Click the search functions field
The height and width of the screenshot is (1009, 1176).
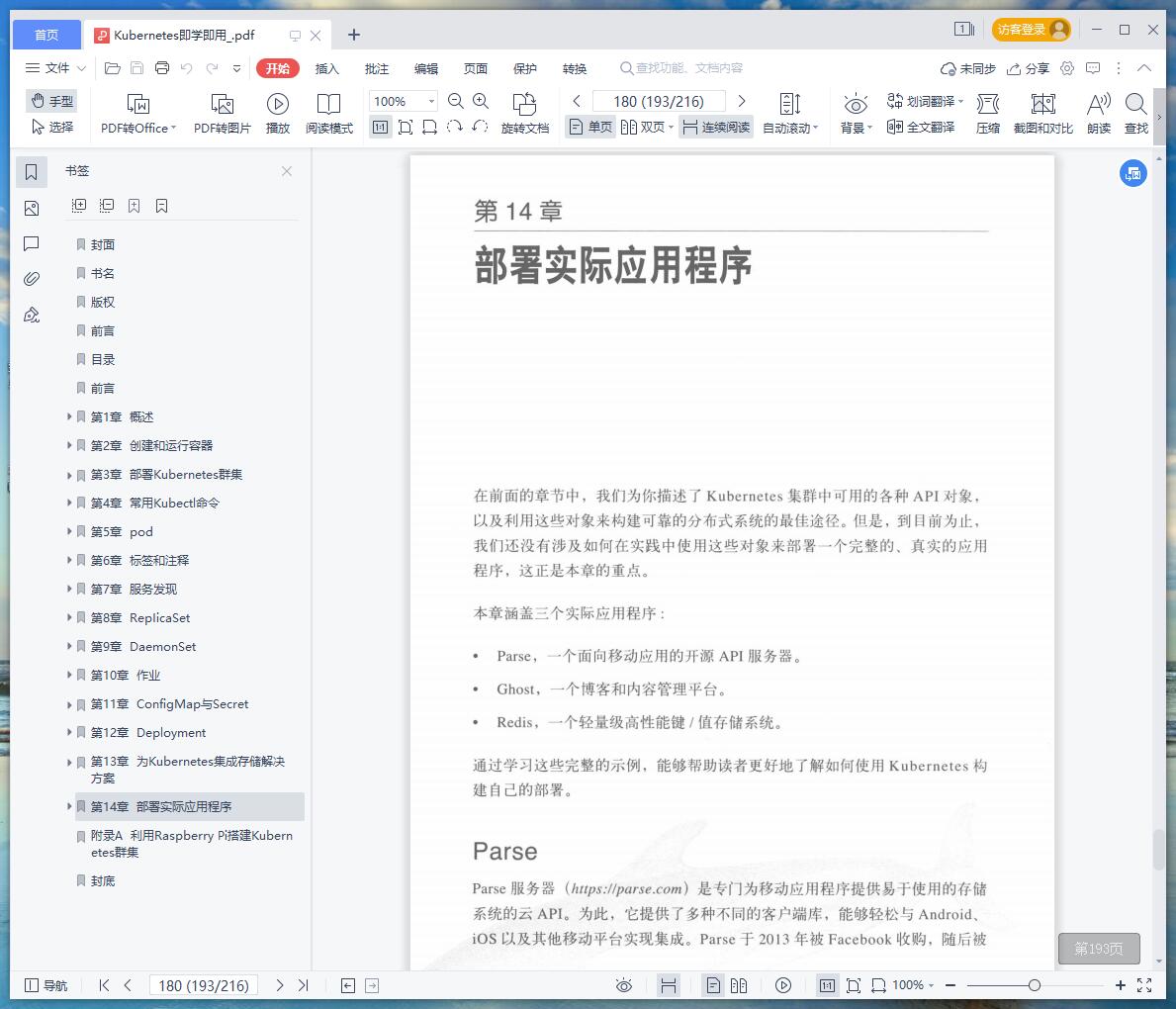tap(681, 68)
